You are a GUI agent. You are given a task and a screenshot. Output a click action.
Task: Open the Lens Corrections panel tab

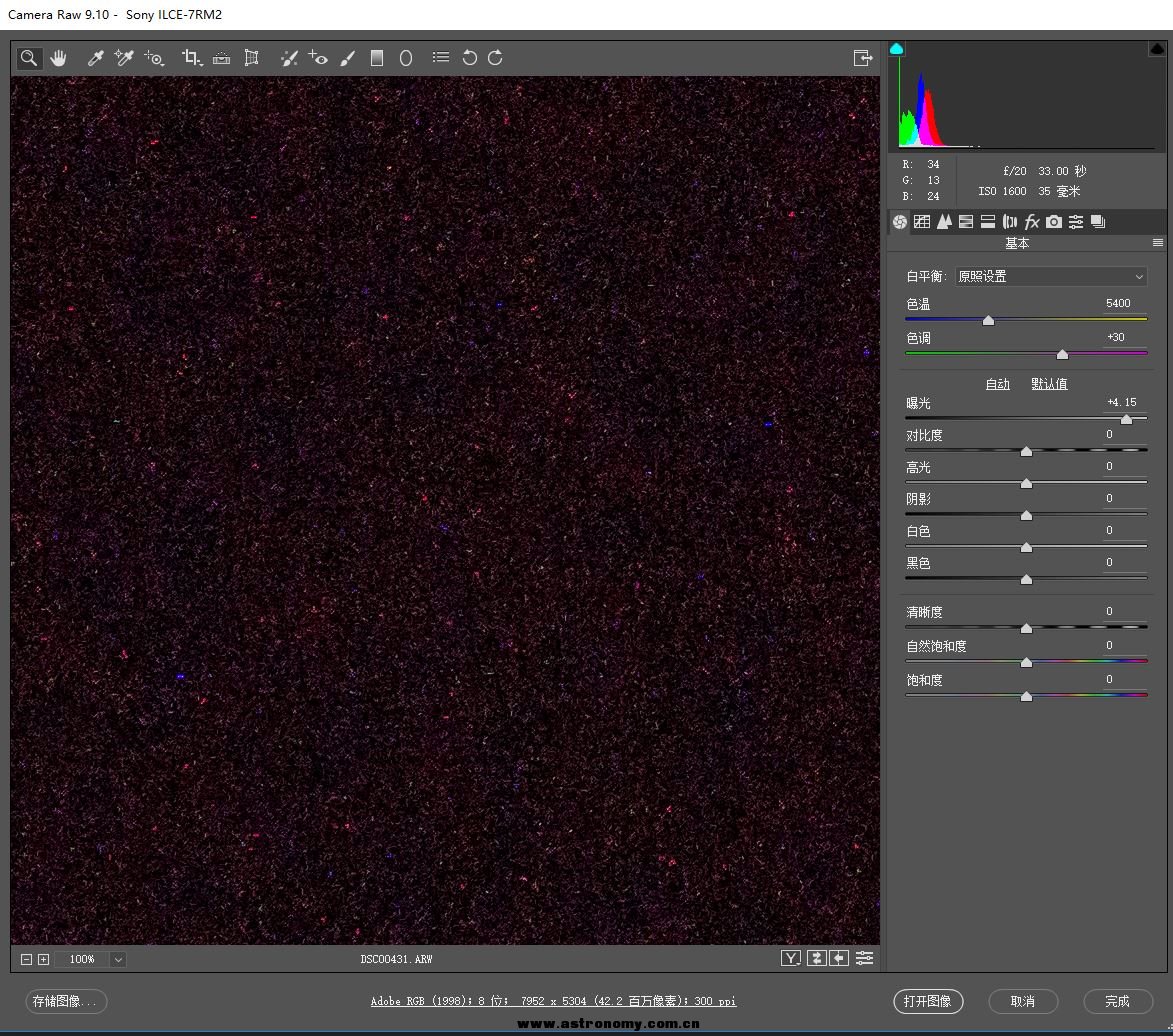(1010, 222)
